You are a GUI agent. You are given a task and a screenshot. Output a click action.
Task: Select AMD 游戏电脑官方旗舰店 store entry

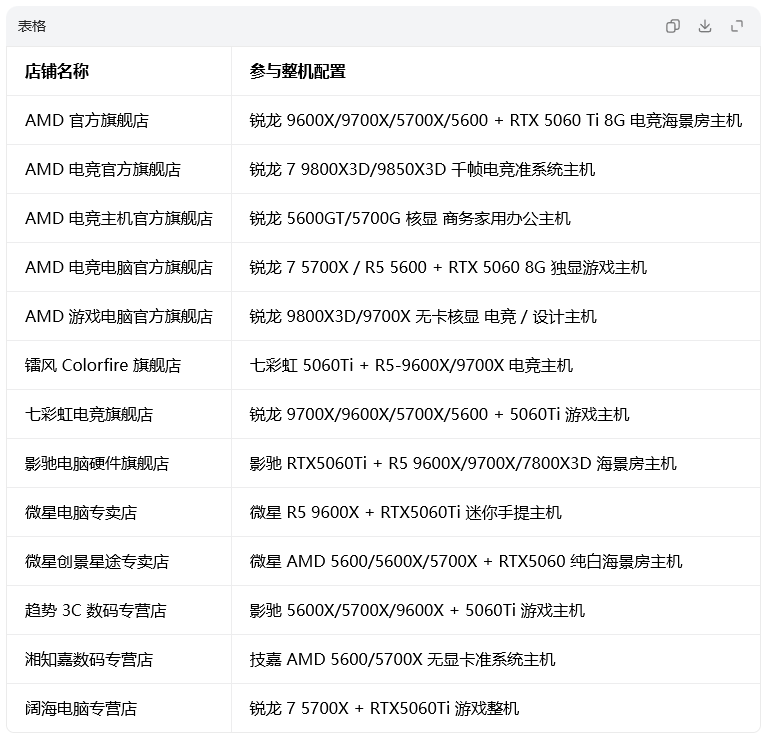[x=119, y=317]
